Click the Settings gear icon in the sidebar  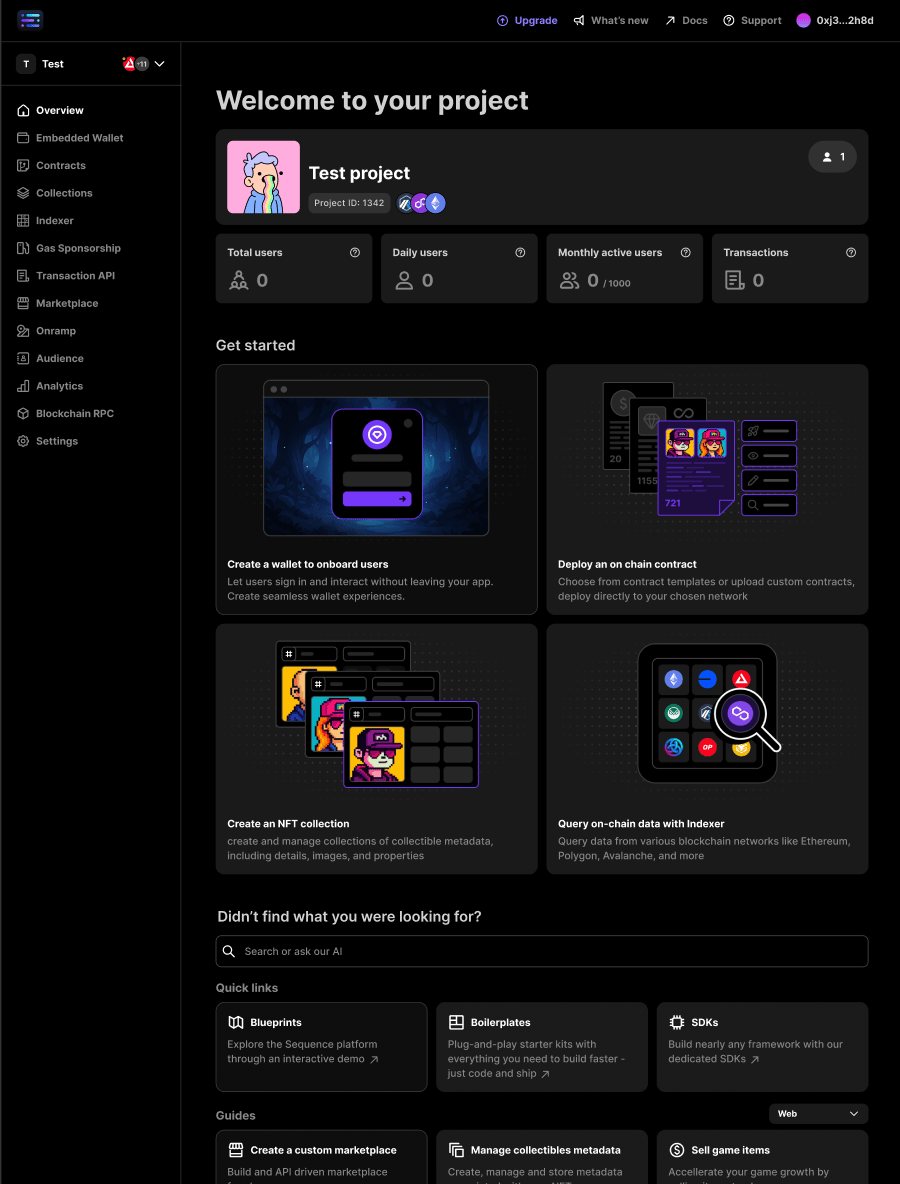pyautogui.click(x=23, y=441)
